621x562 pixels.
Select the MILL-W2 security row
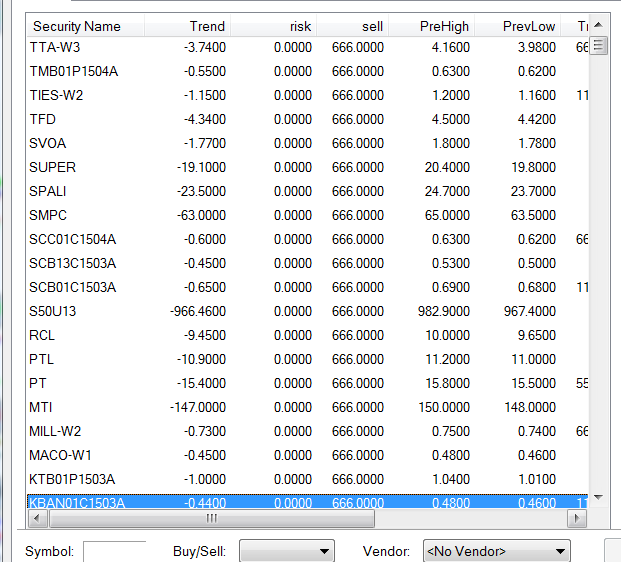point(307,431)
